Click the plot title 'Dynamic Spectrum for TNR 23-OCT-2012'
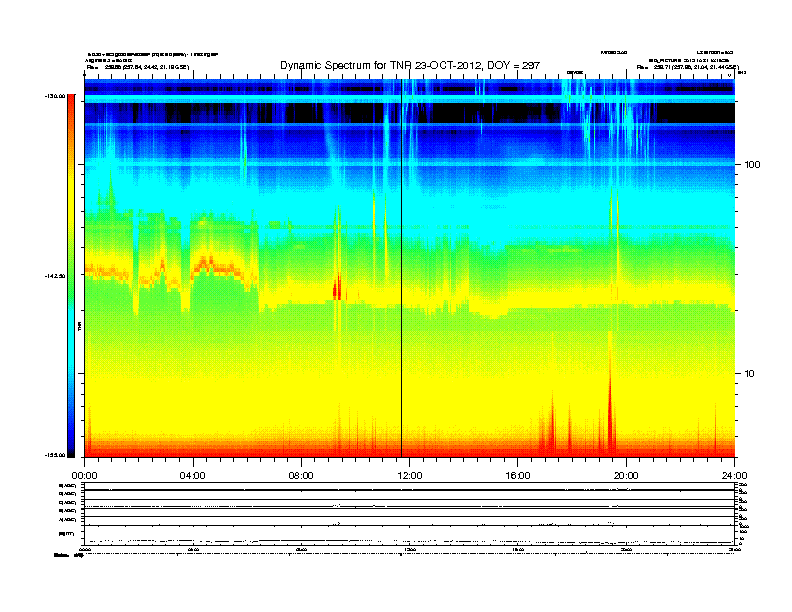 (410, 66)
